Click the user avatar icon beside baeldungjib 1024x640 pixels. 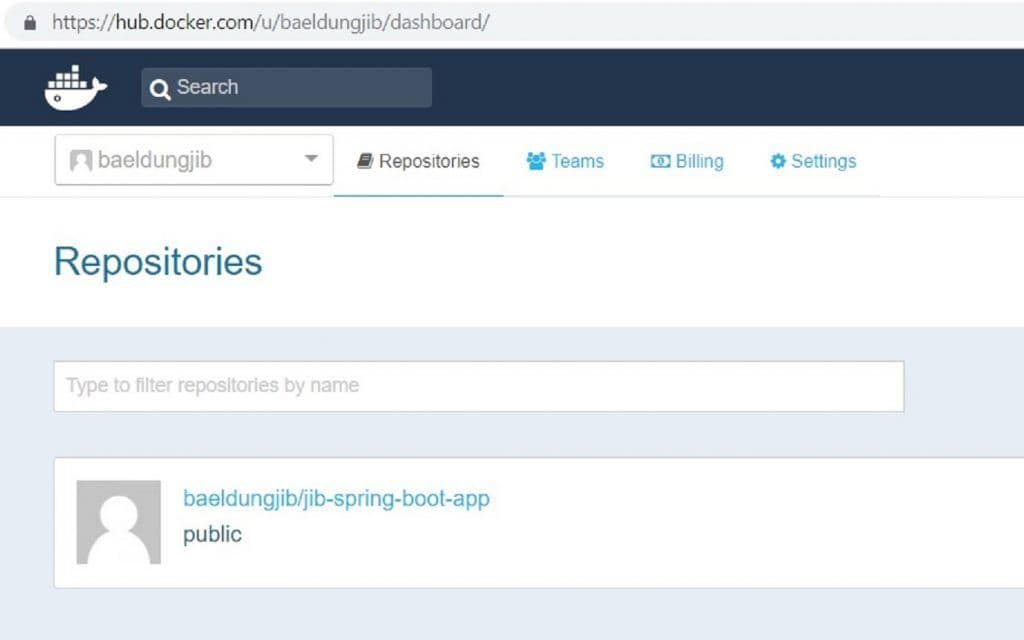(x=81, y=161)
